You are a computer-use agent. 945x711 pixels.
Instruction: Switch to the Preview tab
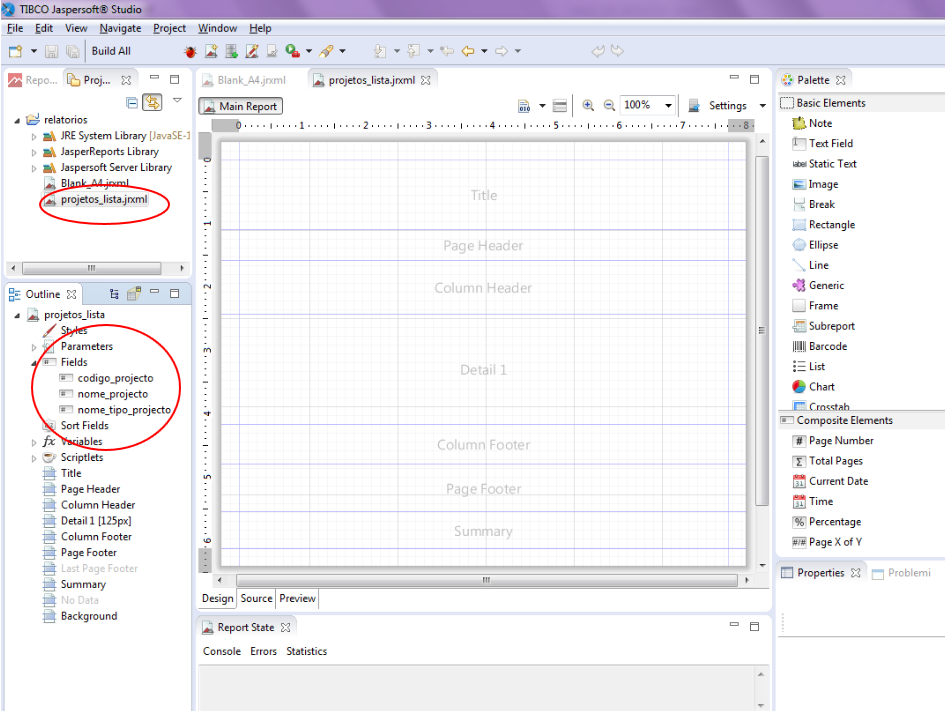[297, 598]
